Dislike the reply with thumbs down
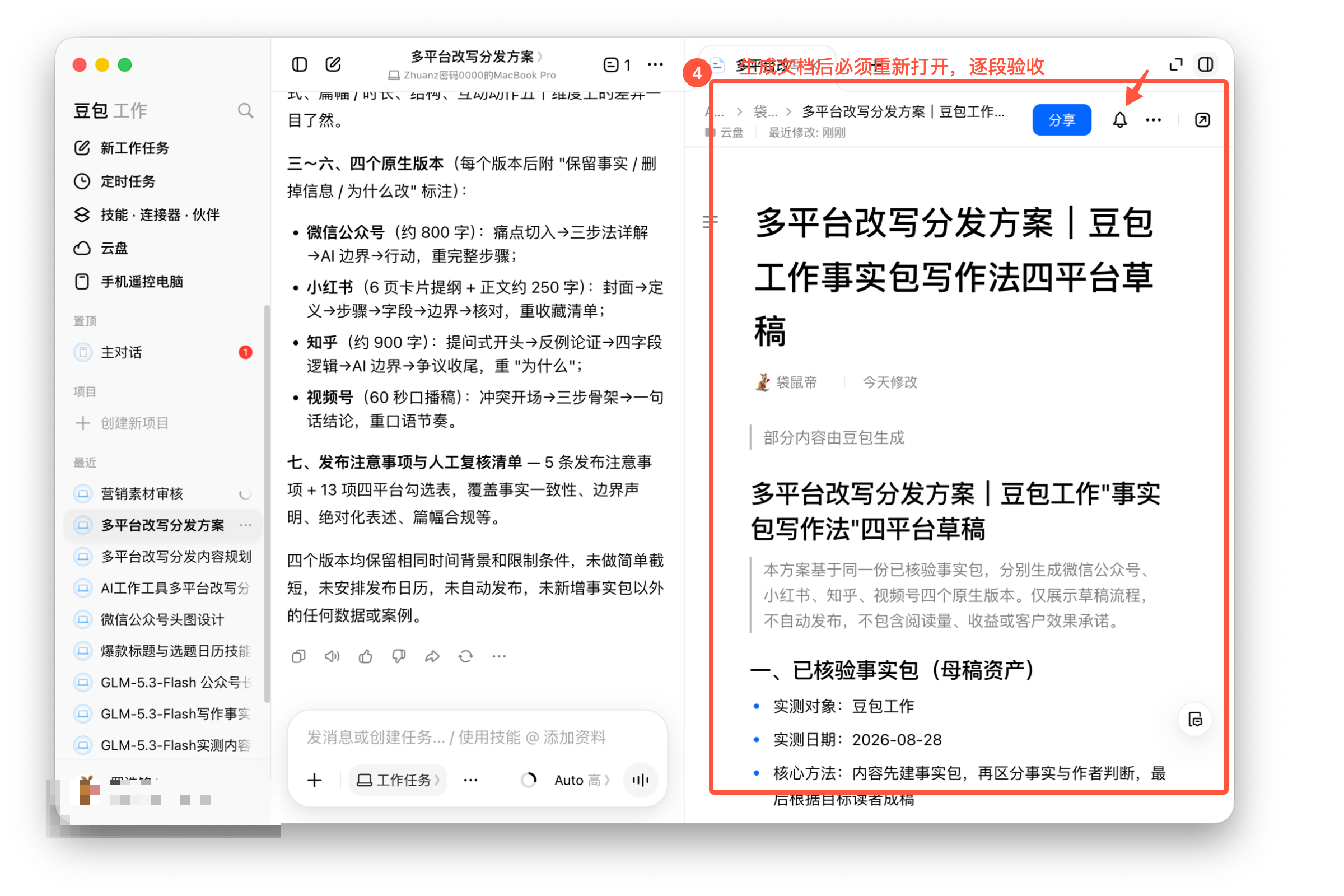 399,656
